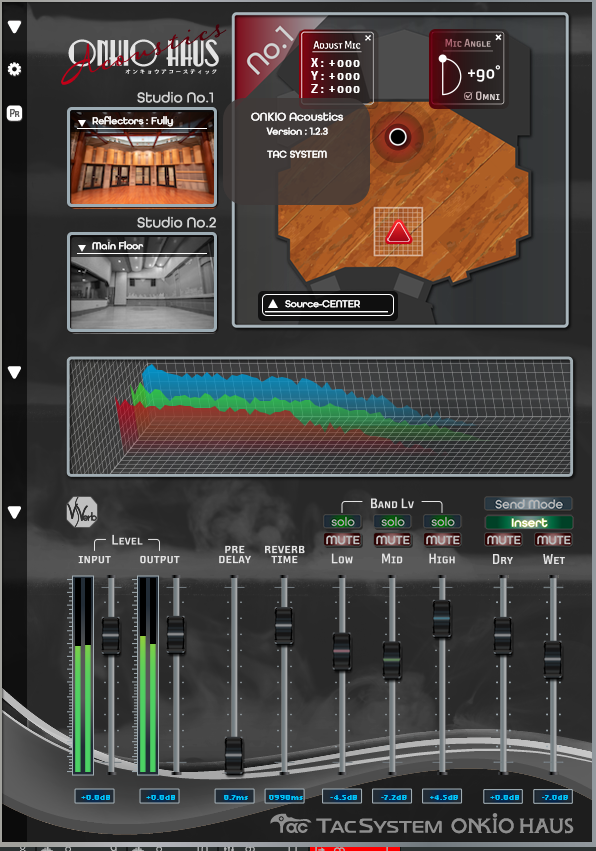This screenshot has height=851, width=596.
Task: Click the Pre Delay fader knob
Action: (x=234, y=755)
